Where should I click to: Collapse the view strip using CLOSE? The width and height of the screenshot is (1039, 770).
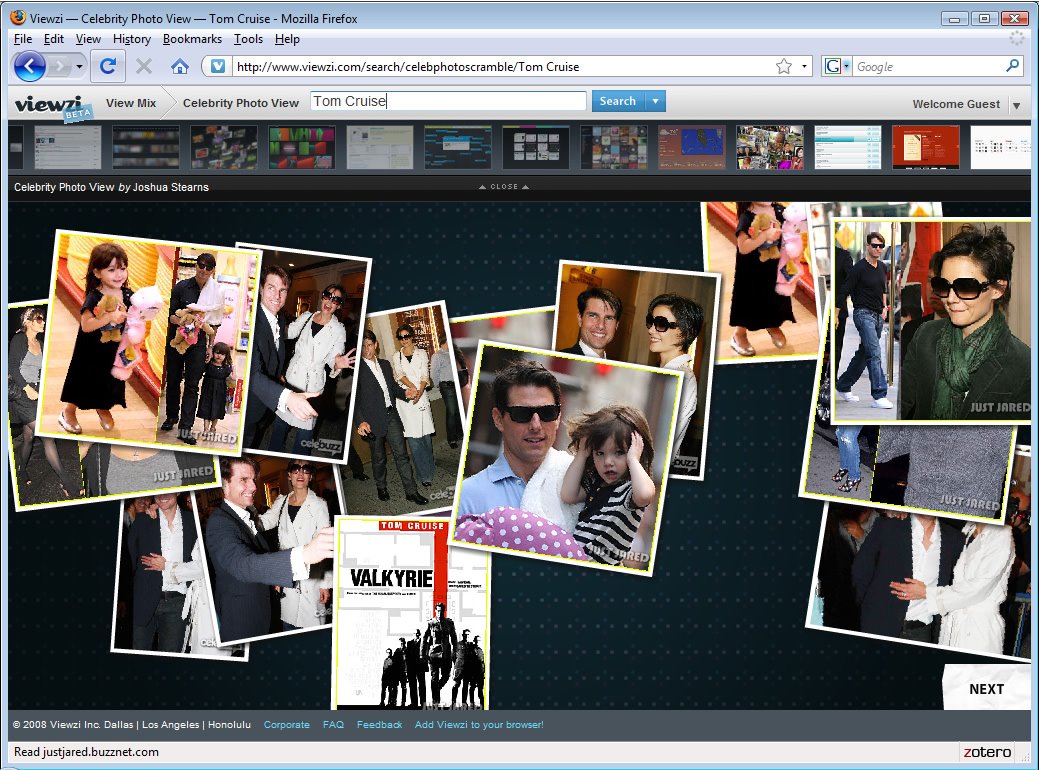coord(504,187)
